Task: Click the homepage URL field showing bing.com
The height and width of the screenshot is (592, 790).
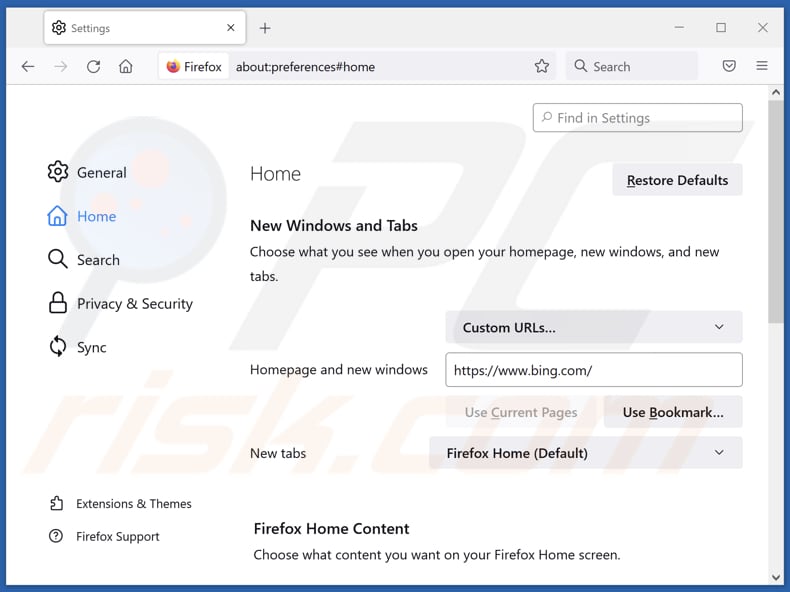Action: (593, 370)
